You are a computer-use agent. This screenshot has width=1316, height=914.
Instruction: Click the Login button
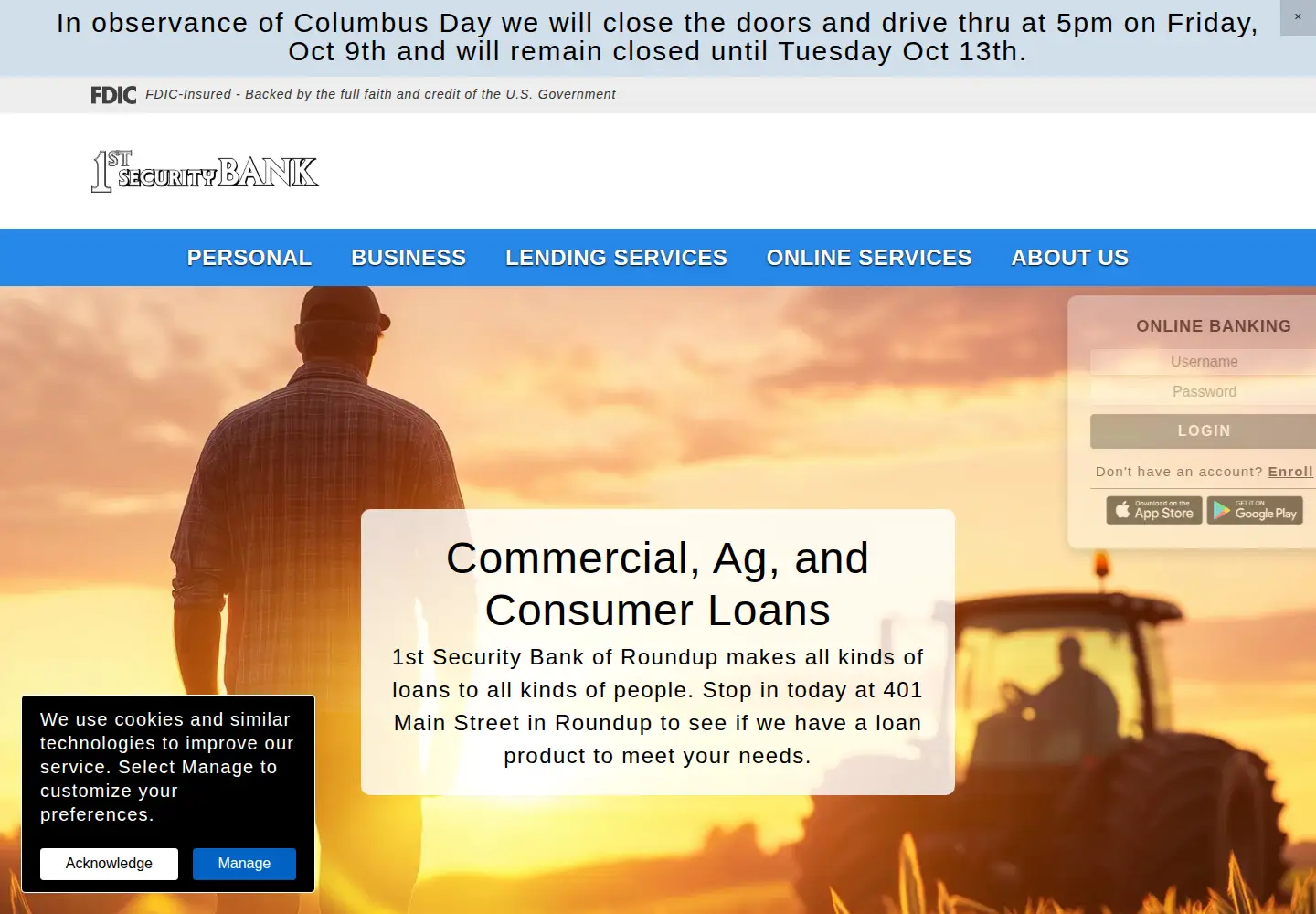[x=1204, y=431]
